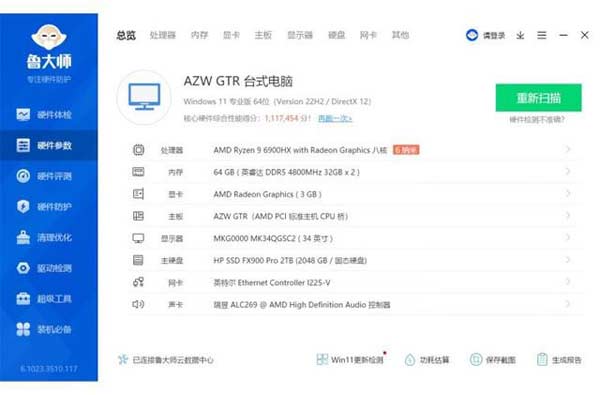Click 生成报告 generate report button
The image size is (600, 395).
[559, 360]
